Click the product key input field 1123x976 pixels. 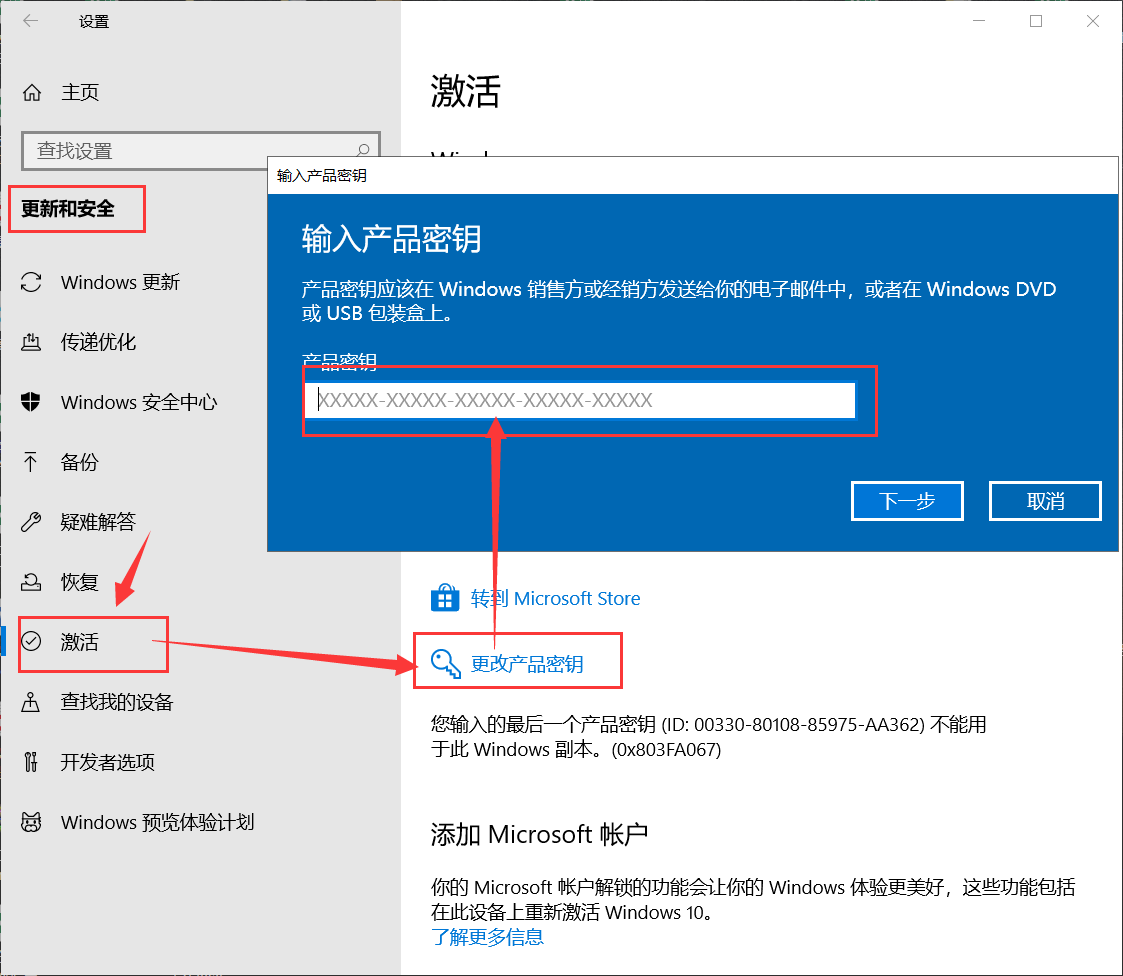click(x=580, y=400)
